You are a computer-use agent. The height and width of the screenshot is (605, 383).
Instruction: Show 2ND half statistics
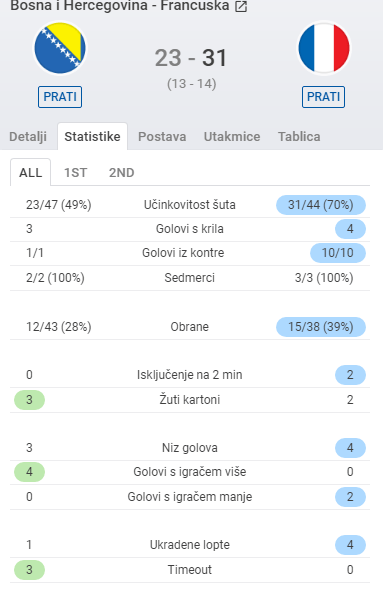click(x=121, y=172)
